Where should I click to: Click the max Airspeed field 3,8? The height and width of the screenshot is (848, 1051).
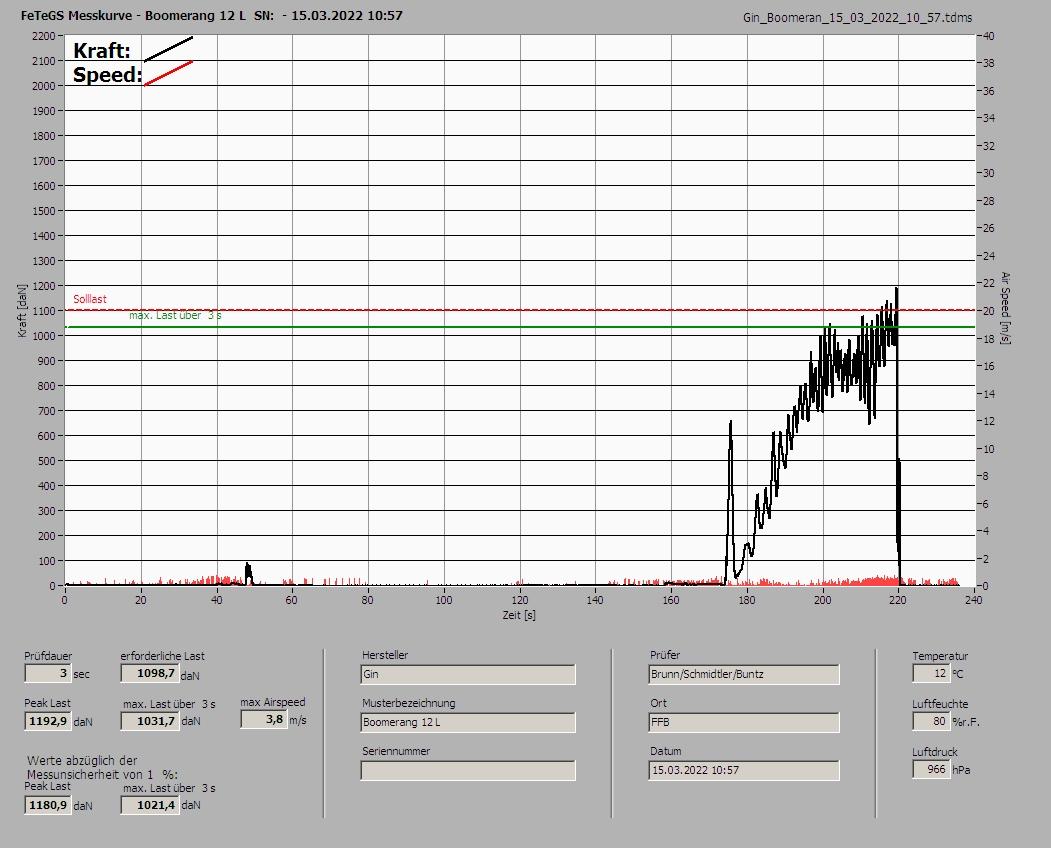(x=263, y=719)
